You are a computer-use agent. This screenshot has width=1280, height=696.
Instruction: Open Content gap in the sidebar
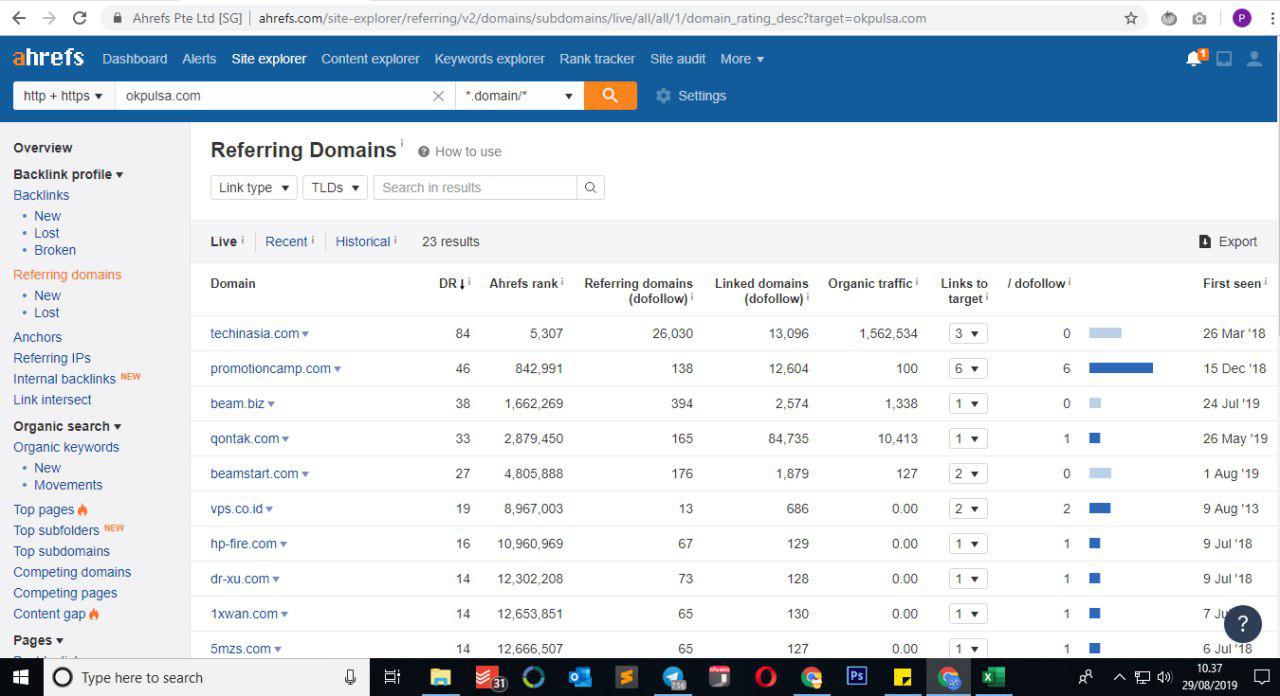click(x=49, y=614)
